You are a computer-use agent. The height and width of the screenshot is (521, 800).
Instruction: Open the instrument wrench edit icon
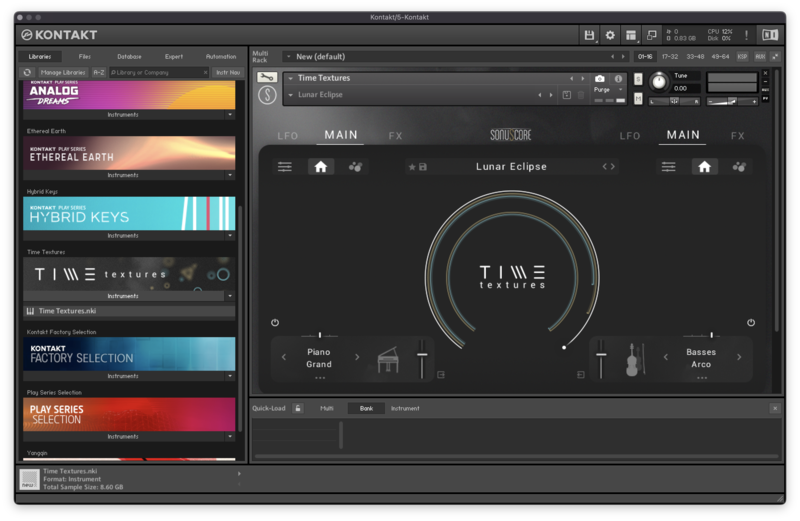coord(267,77)
